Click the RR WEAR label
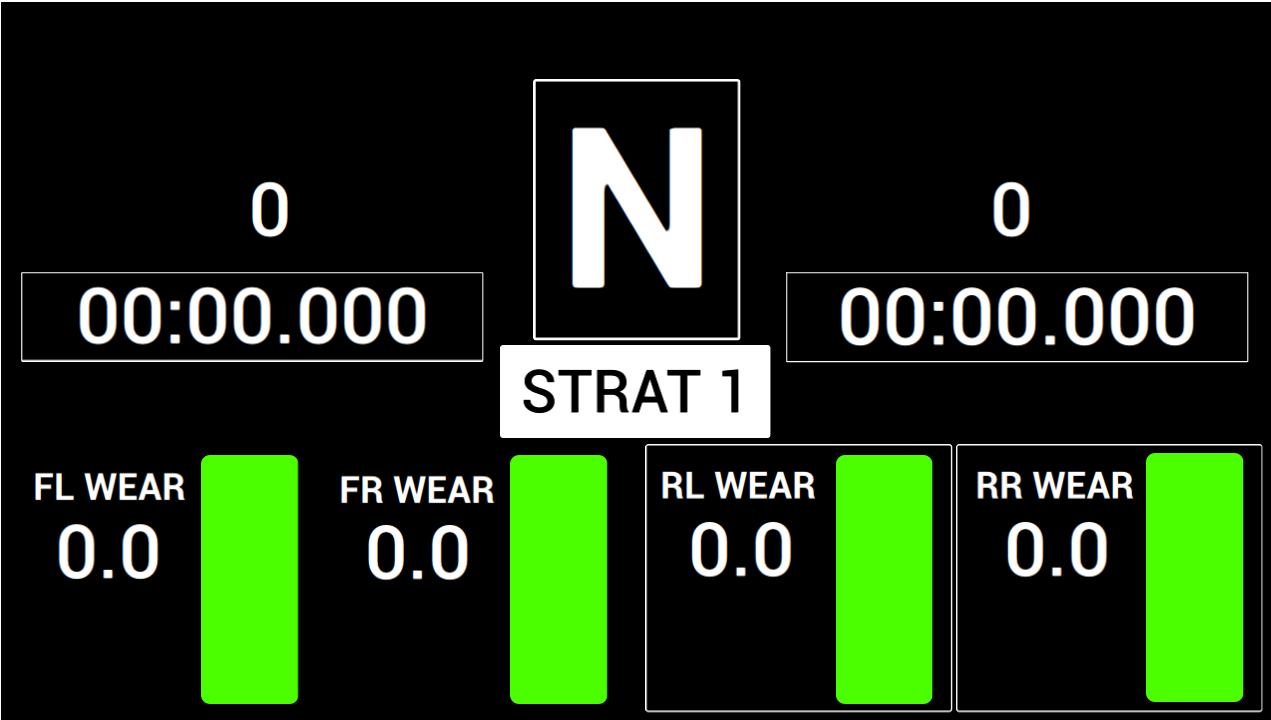Screen dimensions: 1271x720 coord(1055,485)
